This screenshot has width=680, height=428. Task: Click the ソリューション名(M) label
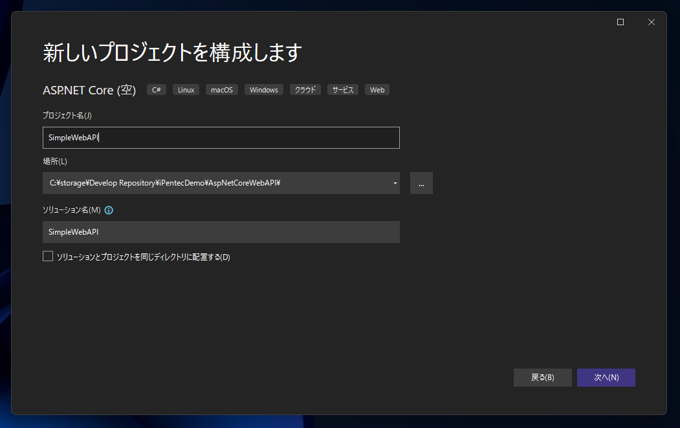(x=72, y=210)
